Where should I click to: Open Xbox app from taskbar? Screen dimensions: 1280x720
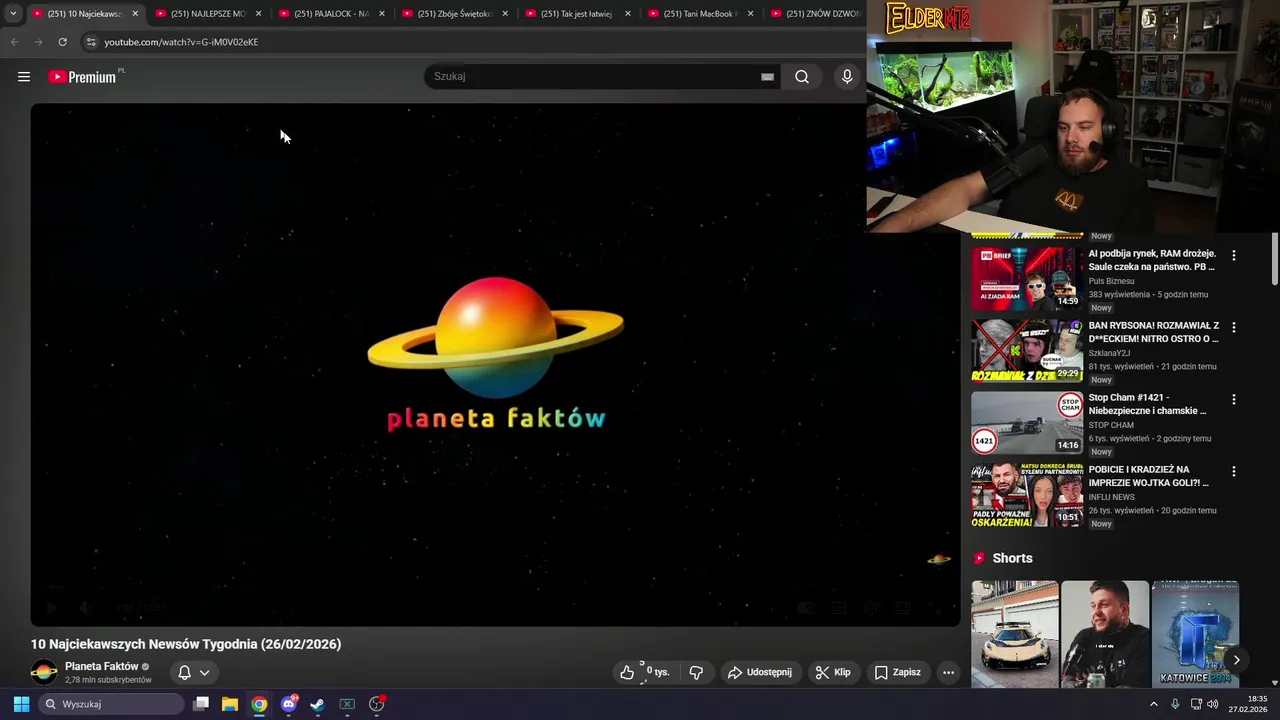tap(347, 704)
